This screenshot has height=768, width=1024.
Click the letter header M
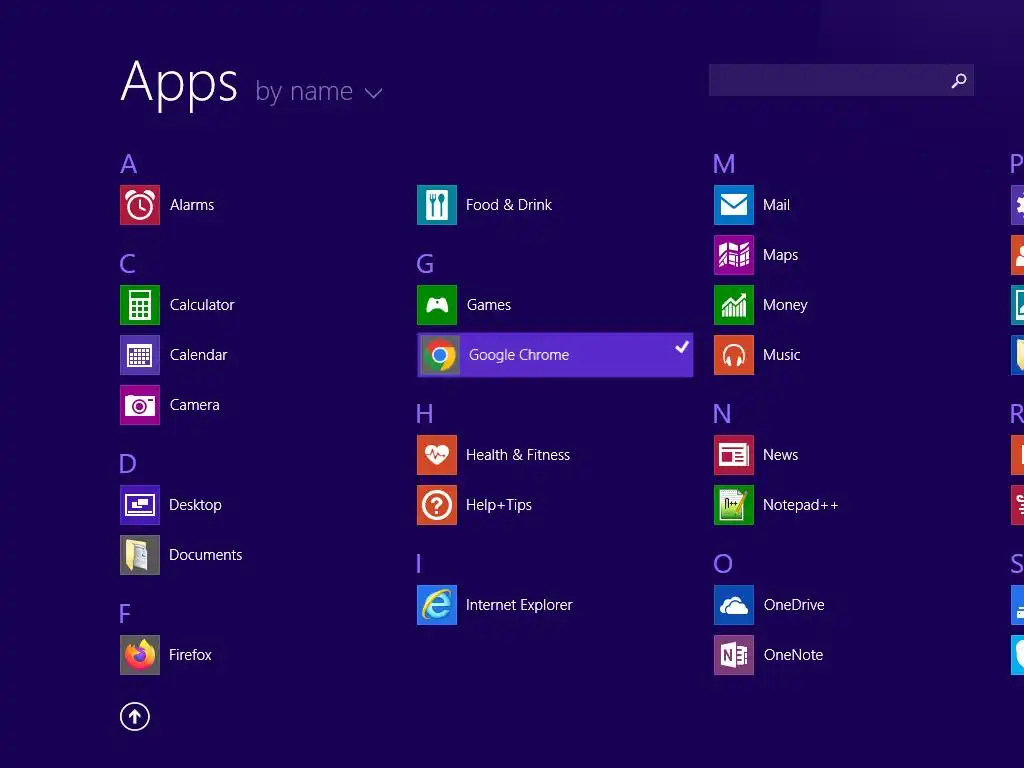point(724,163)
